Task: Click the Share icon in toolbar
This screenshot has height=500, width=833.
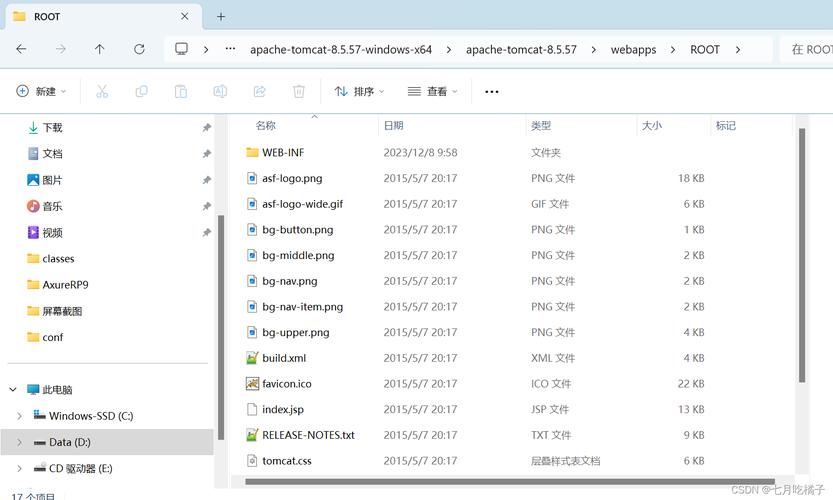Action: (x=260, y=91)
